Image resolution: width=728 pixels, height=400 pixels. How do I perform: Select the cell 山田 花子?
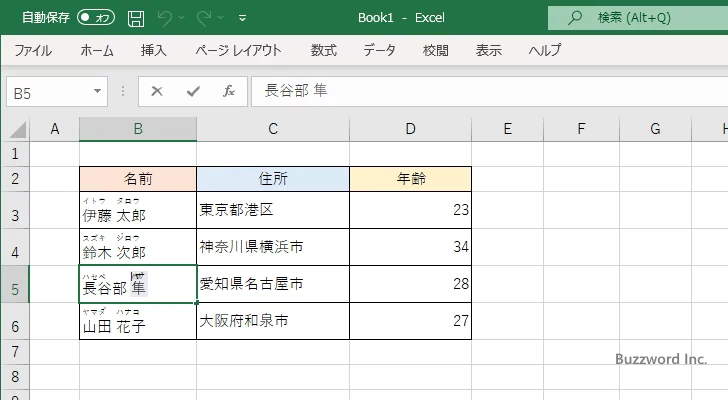pos(138,322)
